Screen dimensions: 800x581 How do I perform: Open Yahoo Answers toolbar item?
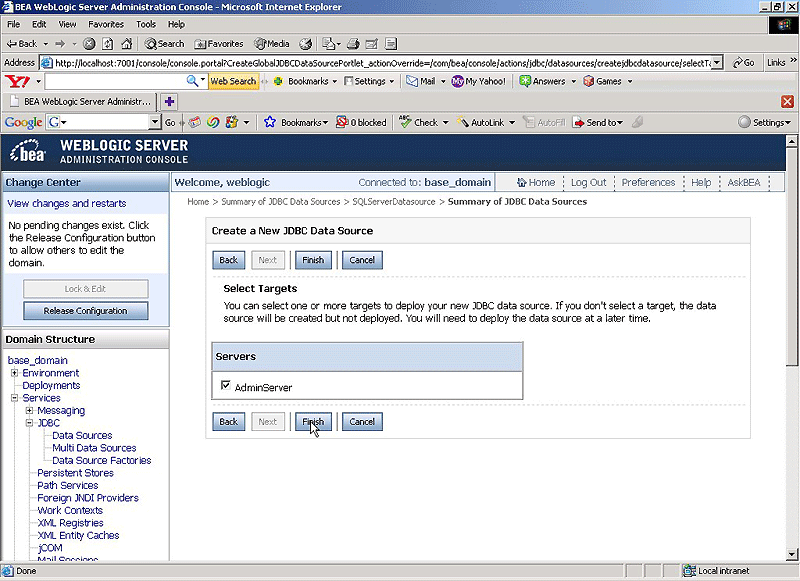click(542, 81)
